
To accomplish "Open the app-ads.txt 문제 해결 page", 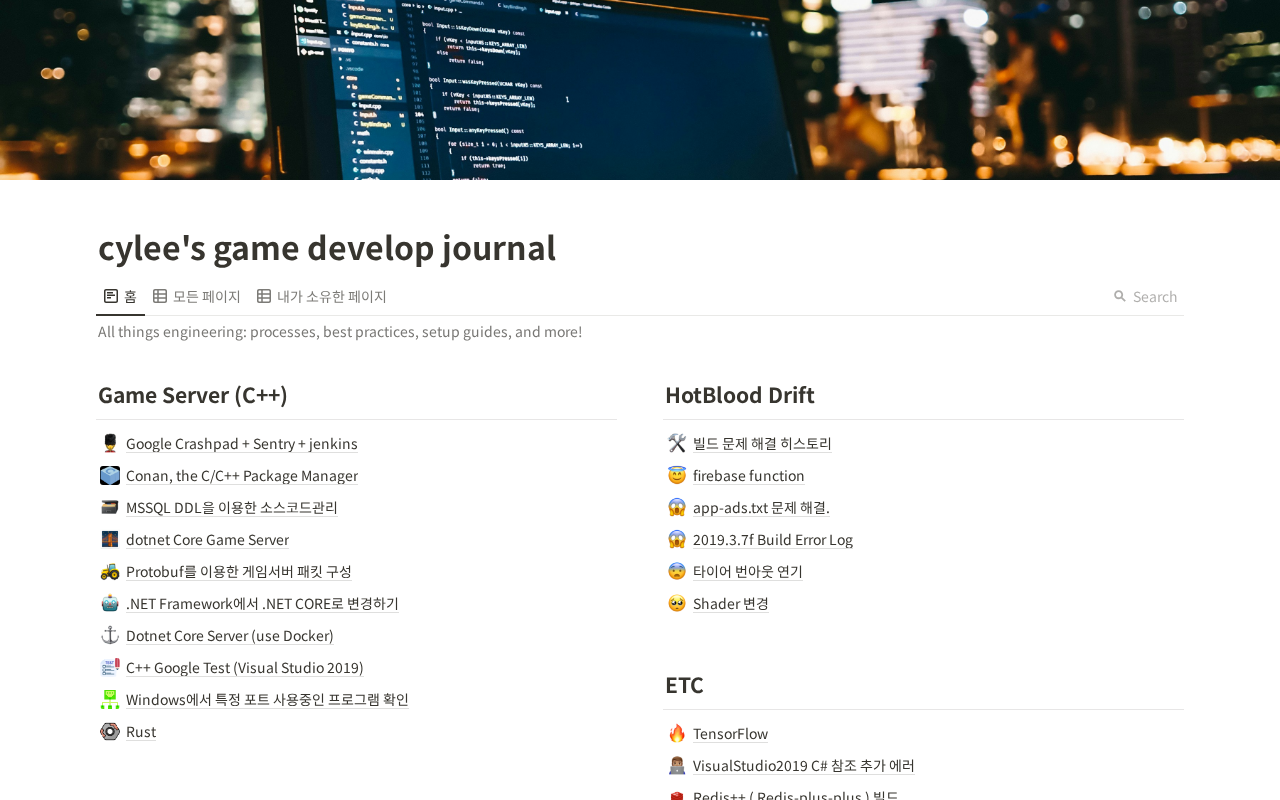I will pos(760,508).
